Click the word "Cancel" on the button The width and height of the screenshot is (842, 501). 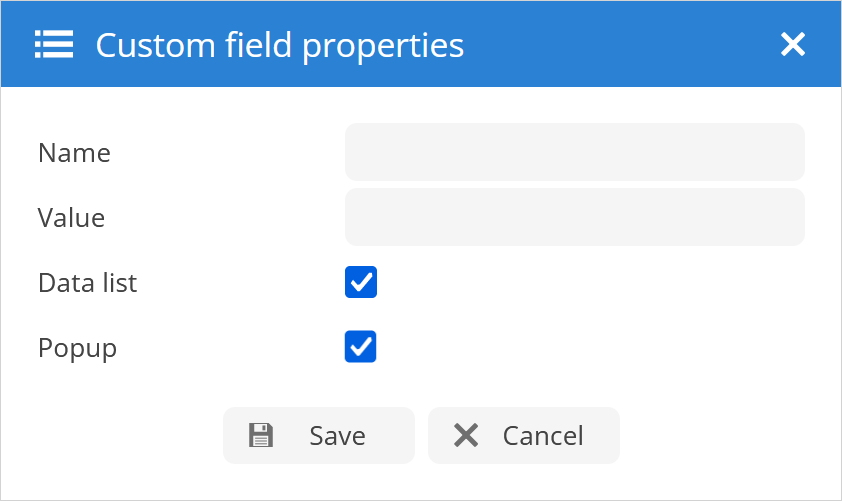pos(543,436)
